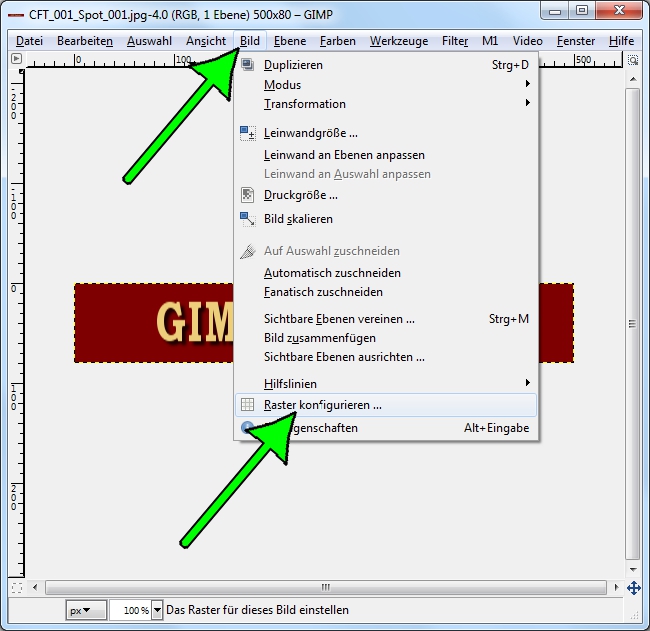Open the Video menu

pos(527,41)
